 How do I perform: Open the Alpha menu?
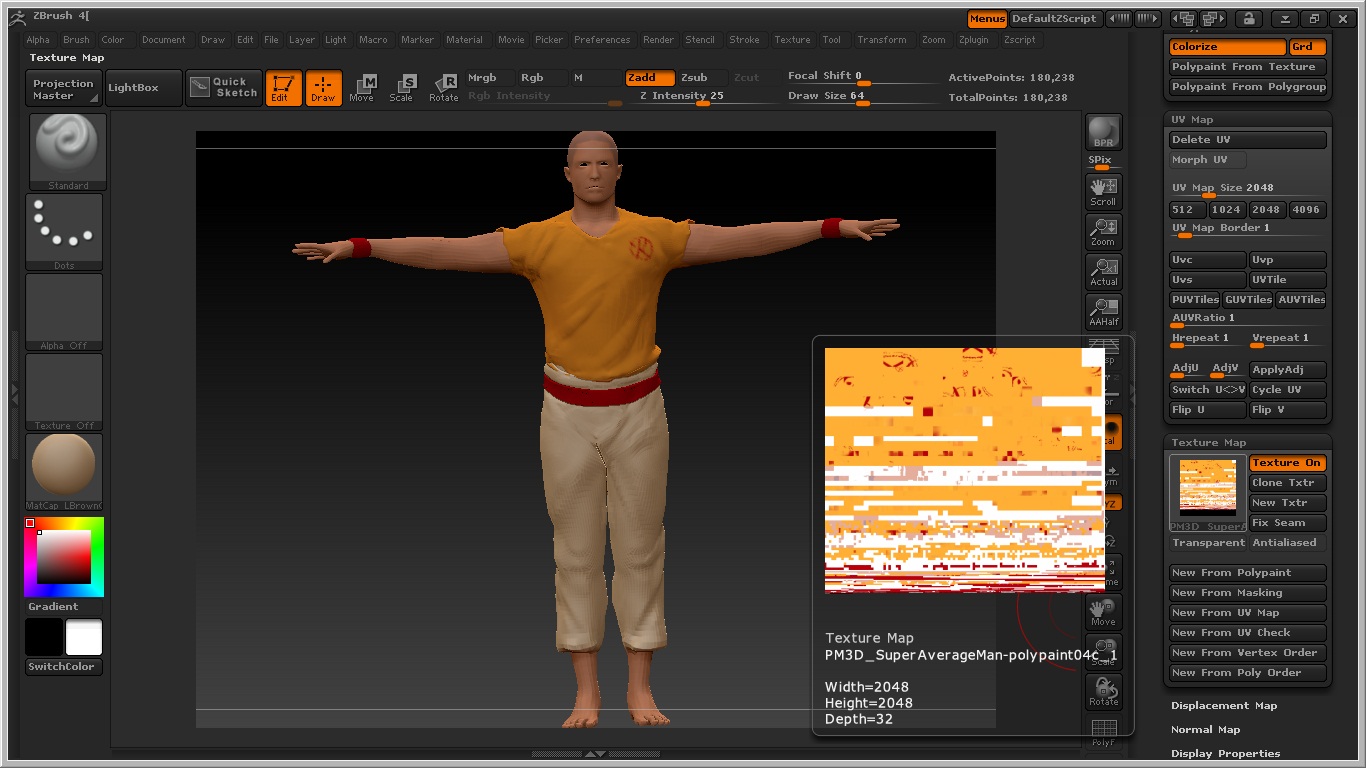tap(38, 40)
